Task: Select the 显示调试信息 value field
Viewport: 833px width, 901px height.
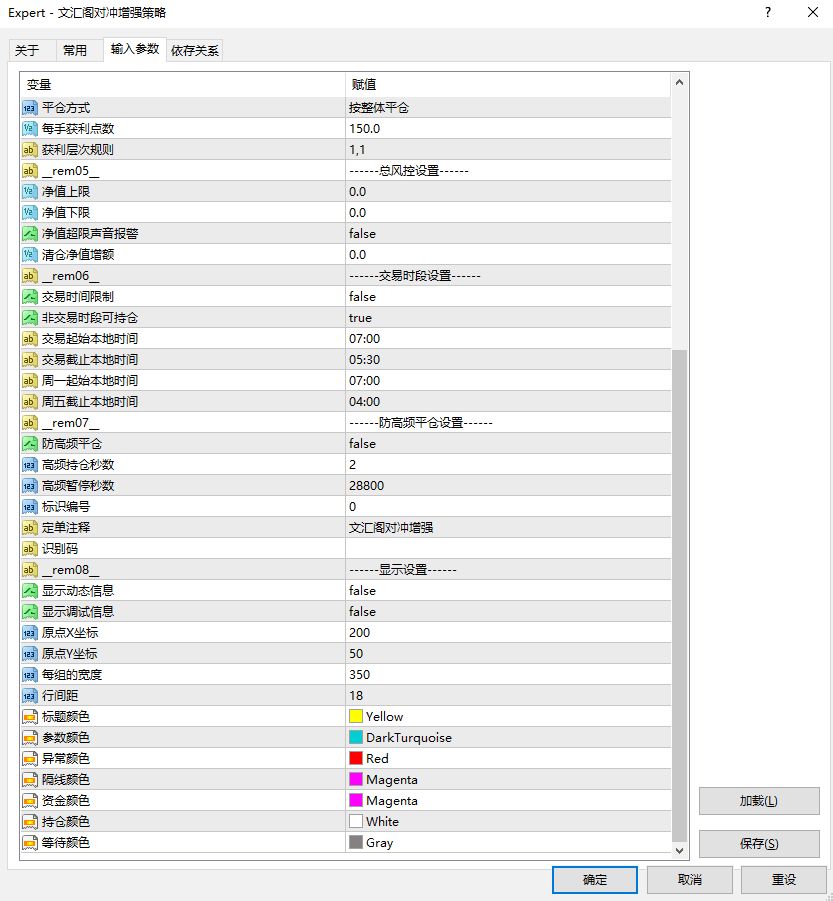Action: click(500, 611)
